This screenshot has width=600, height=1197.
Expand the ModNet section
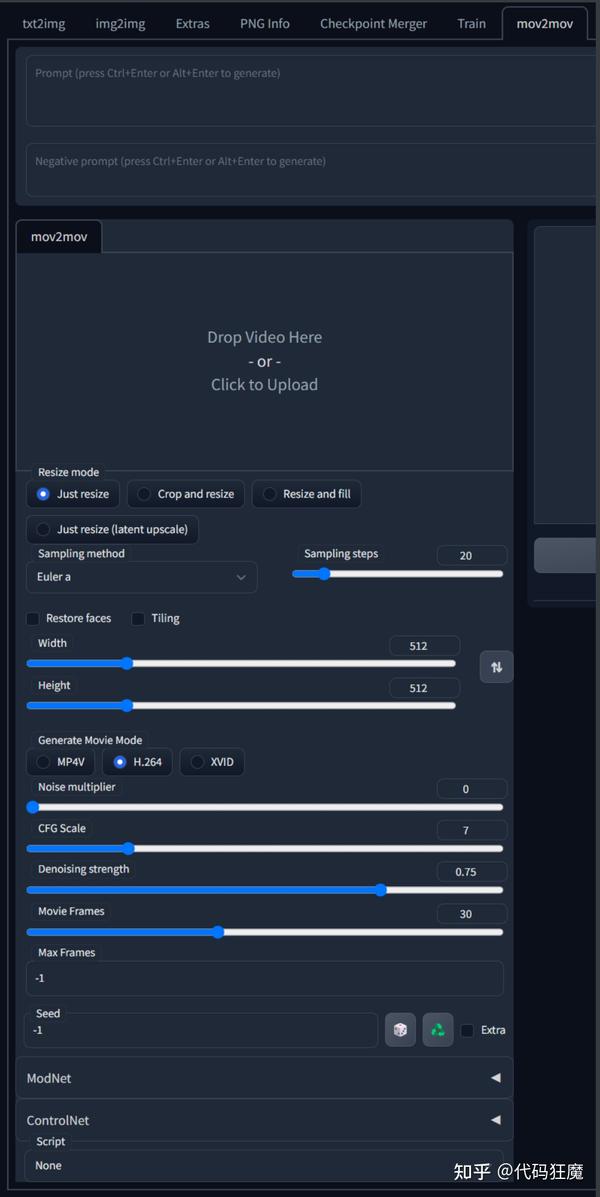pos(264,1078)
